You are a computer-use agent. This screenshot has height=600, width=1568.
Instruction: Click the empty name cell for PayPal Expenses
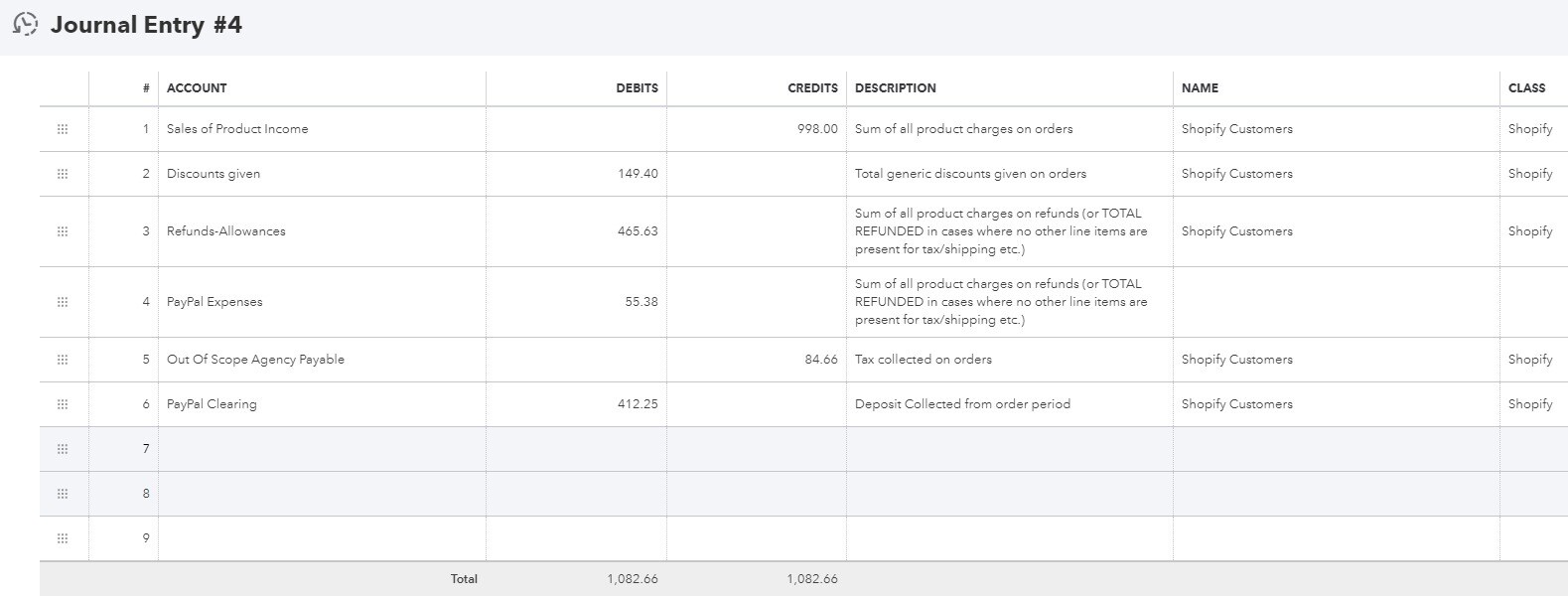point(1336,302)
